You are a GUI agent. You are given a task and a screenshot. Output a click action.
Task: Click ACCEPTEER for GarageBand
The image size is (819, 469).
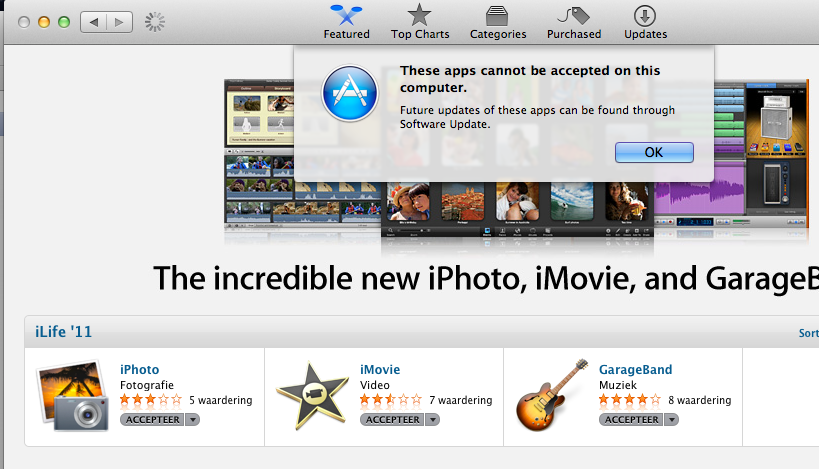(631, 419)
